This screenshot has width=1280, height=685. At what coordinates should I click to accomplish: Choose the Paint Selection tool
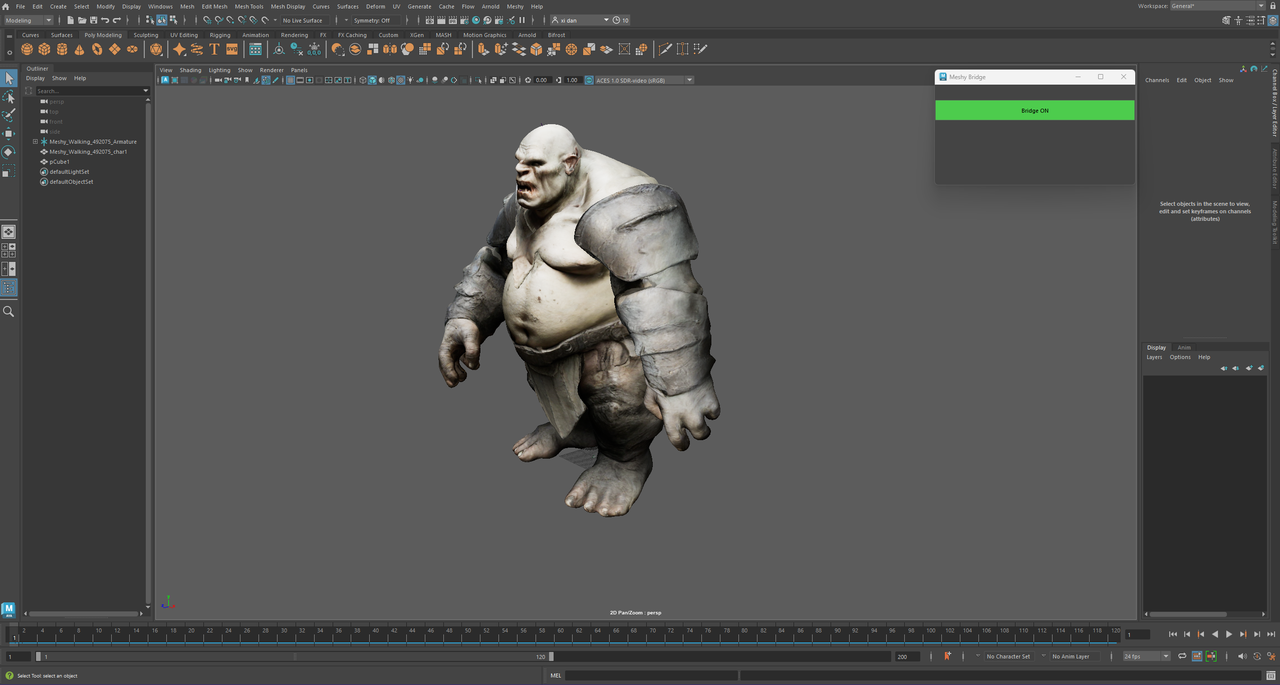pos(9,115)
